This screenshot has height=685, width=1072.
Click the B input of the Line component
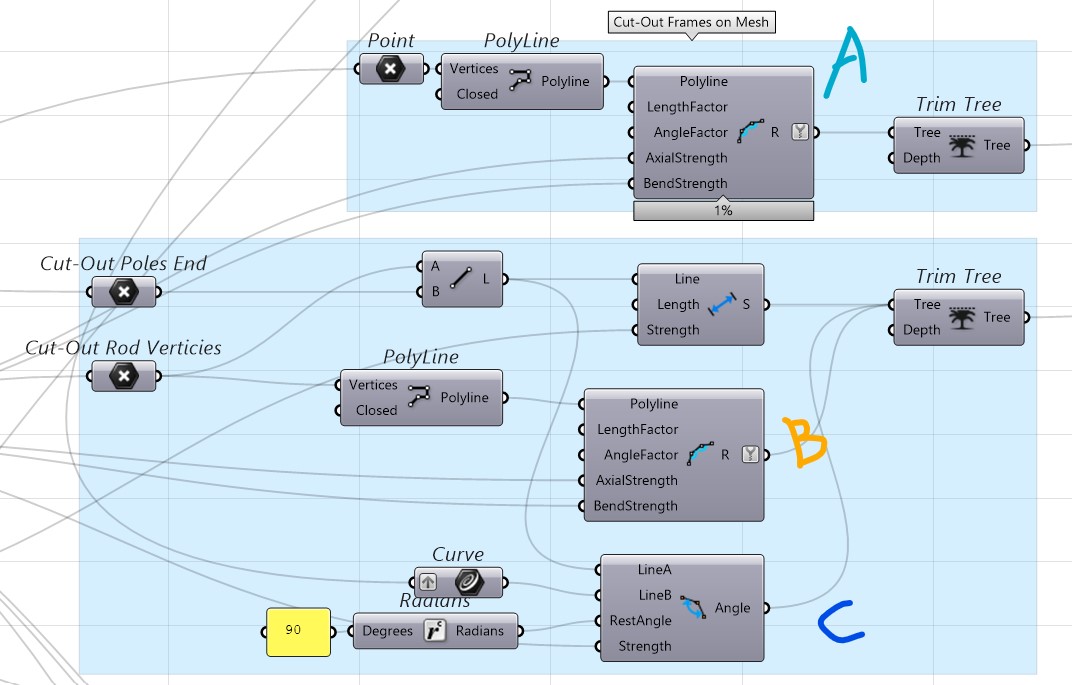tap(436, 291)
